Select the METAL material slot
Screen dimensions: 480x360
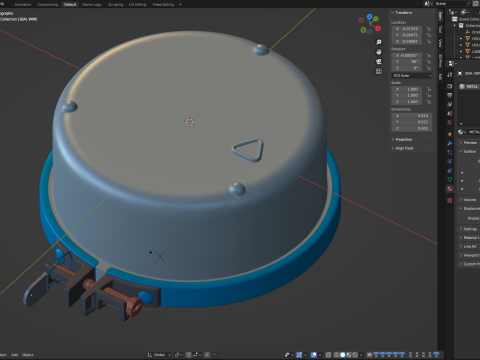[x=469, y=86]
